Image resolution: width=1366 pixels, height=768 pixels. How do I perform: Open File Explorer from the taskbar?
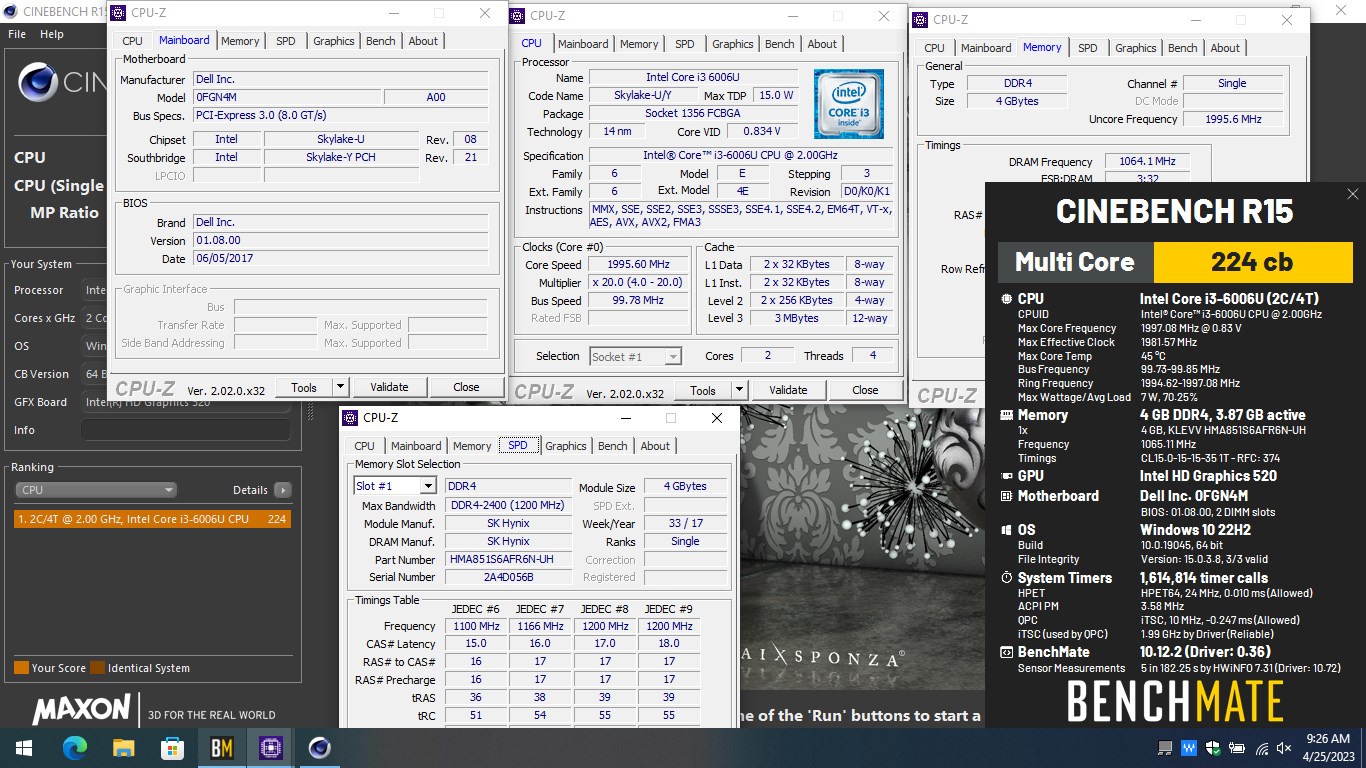click(124, 748)
